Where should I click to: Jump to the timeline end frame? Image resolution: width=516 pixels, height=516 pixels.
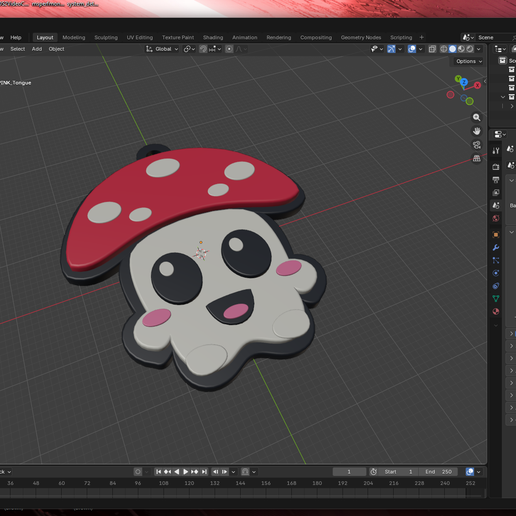(x=204, y=472)
